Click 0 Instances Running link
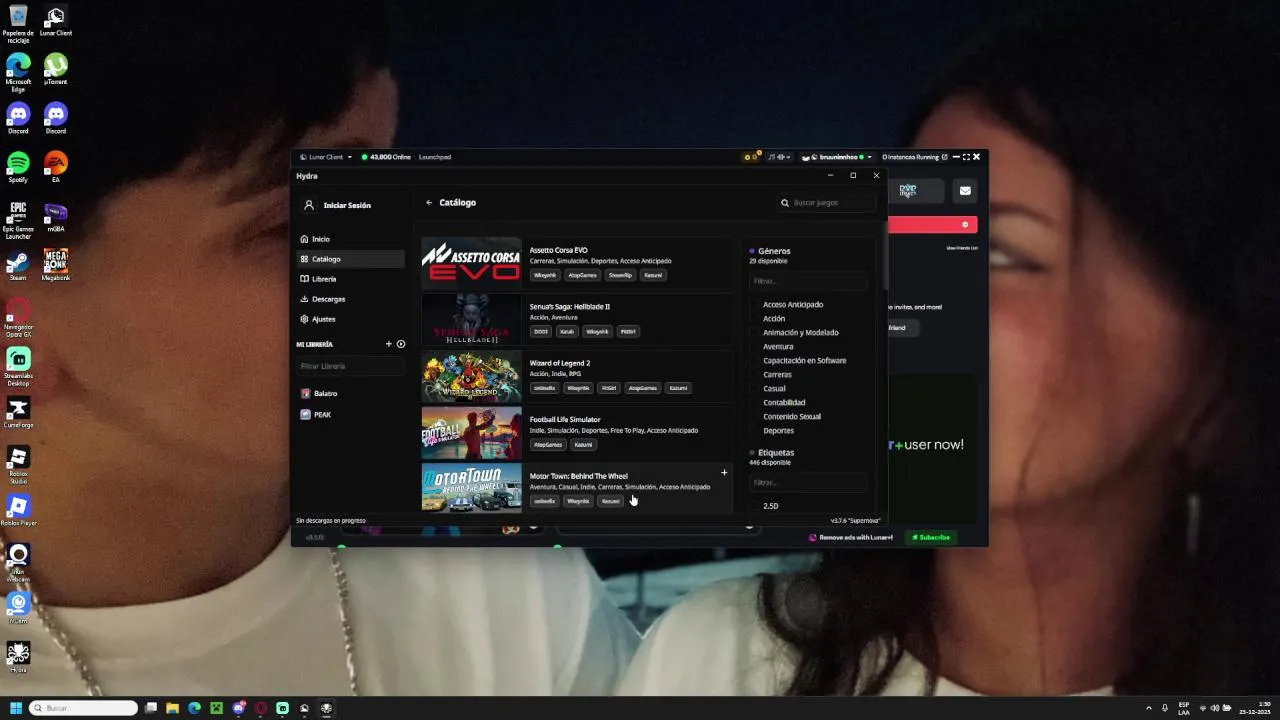 point(914,157)
